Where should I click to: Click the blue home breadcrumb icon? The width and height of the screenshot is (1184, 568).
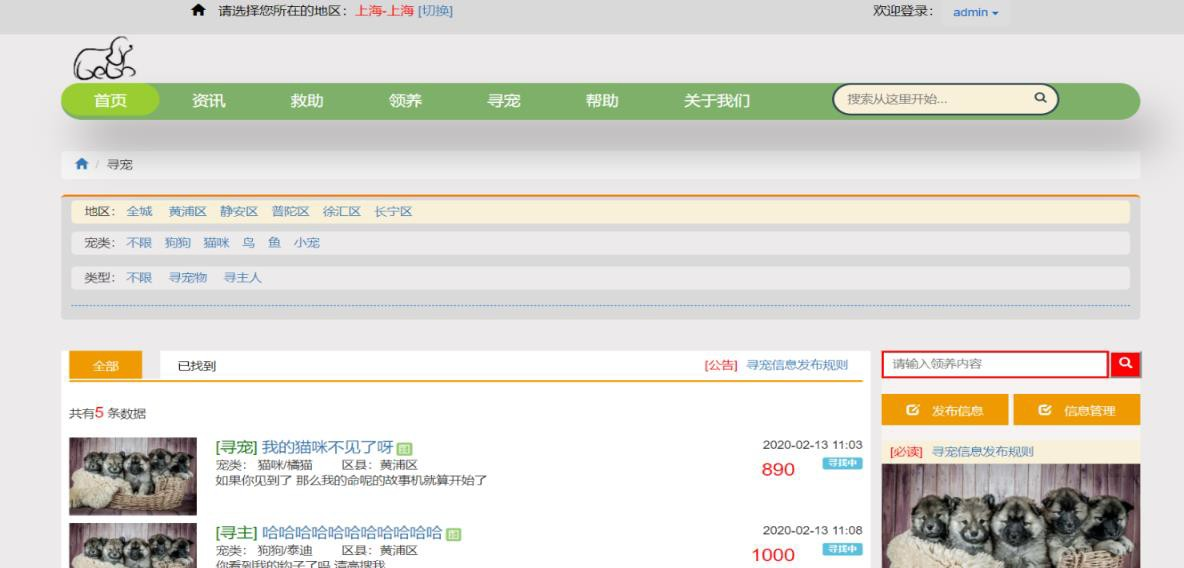point(82,164)
